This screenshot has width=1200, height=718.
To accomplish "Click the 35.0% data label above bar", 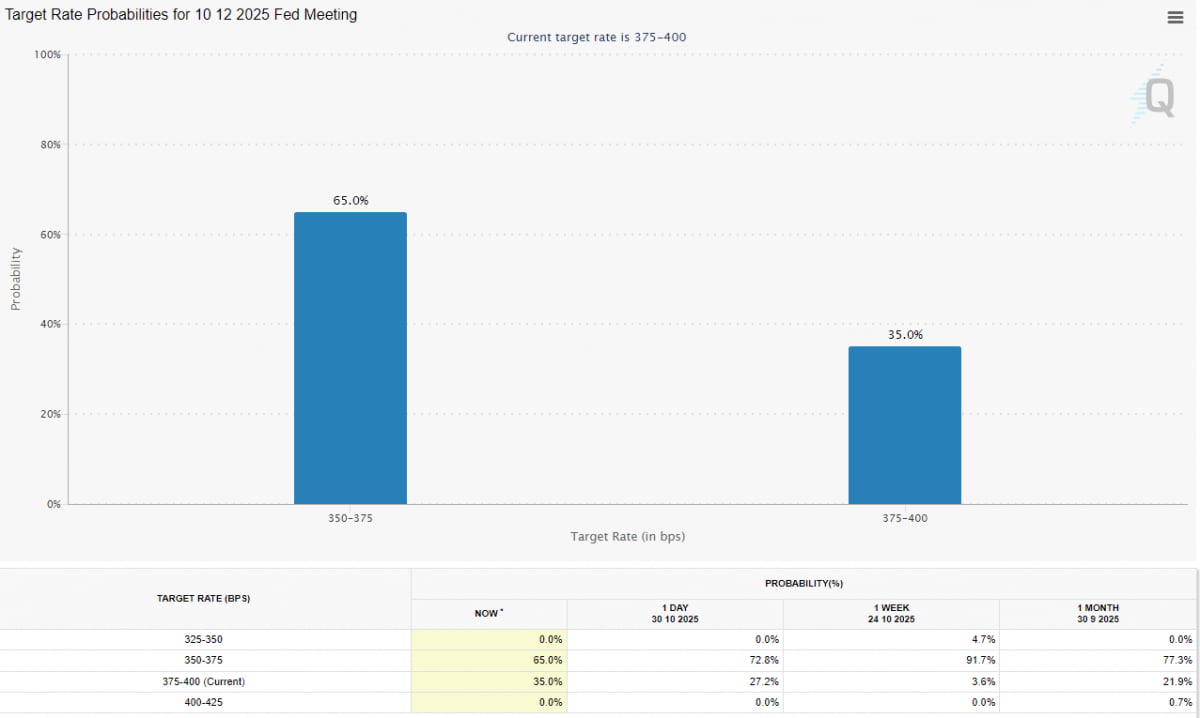I will click(x=904, y=335).
